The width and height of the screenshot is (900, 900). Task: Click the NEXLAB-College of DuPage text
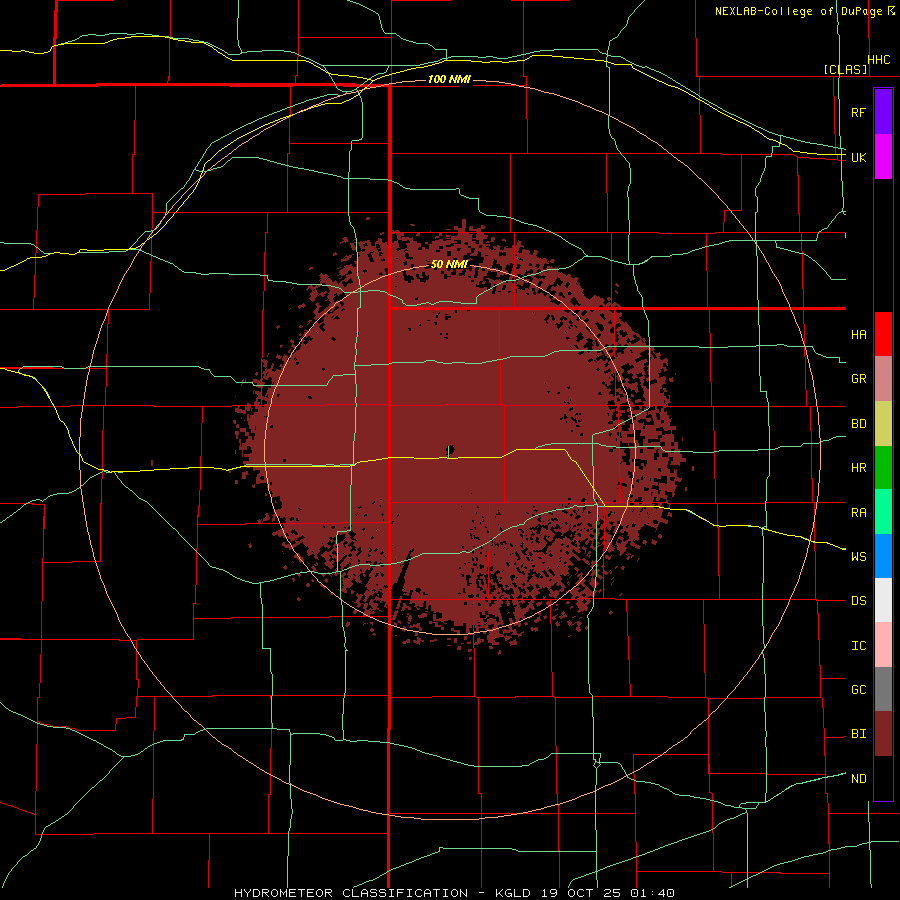click(x=798, y=11)
